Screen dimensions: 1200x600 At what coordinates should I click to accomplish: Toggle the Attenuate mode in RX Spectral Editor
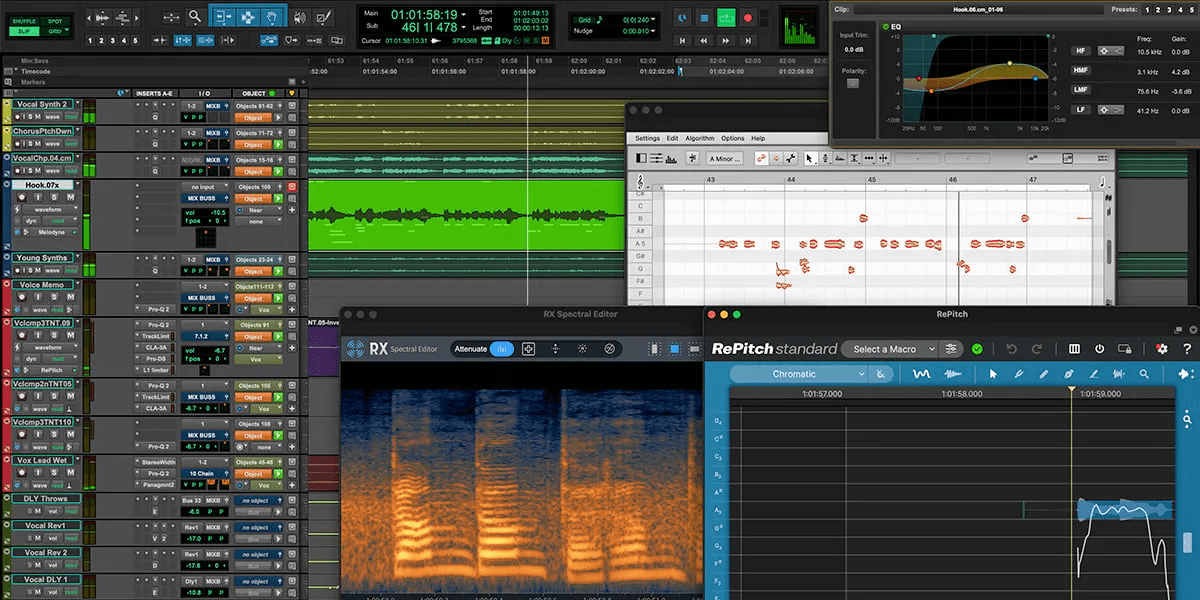point(500,348)
